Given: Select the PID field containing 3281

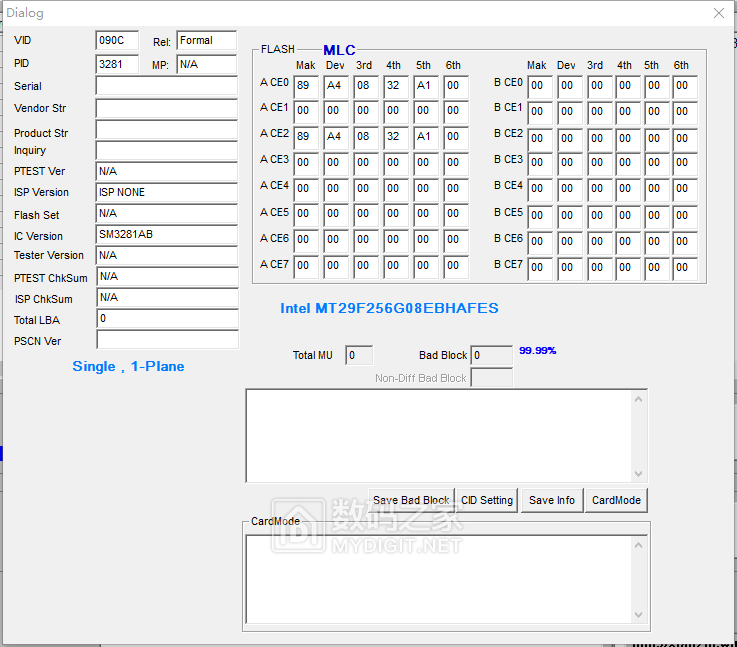Looking at the screenshot, I should (x=117, y=64).
